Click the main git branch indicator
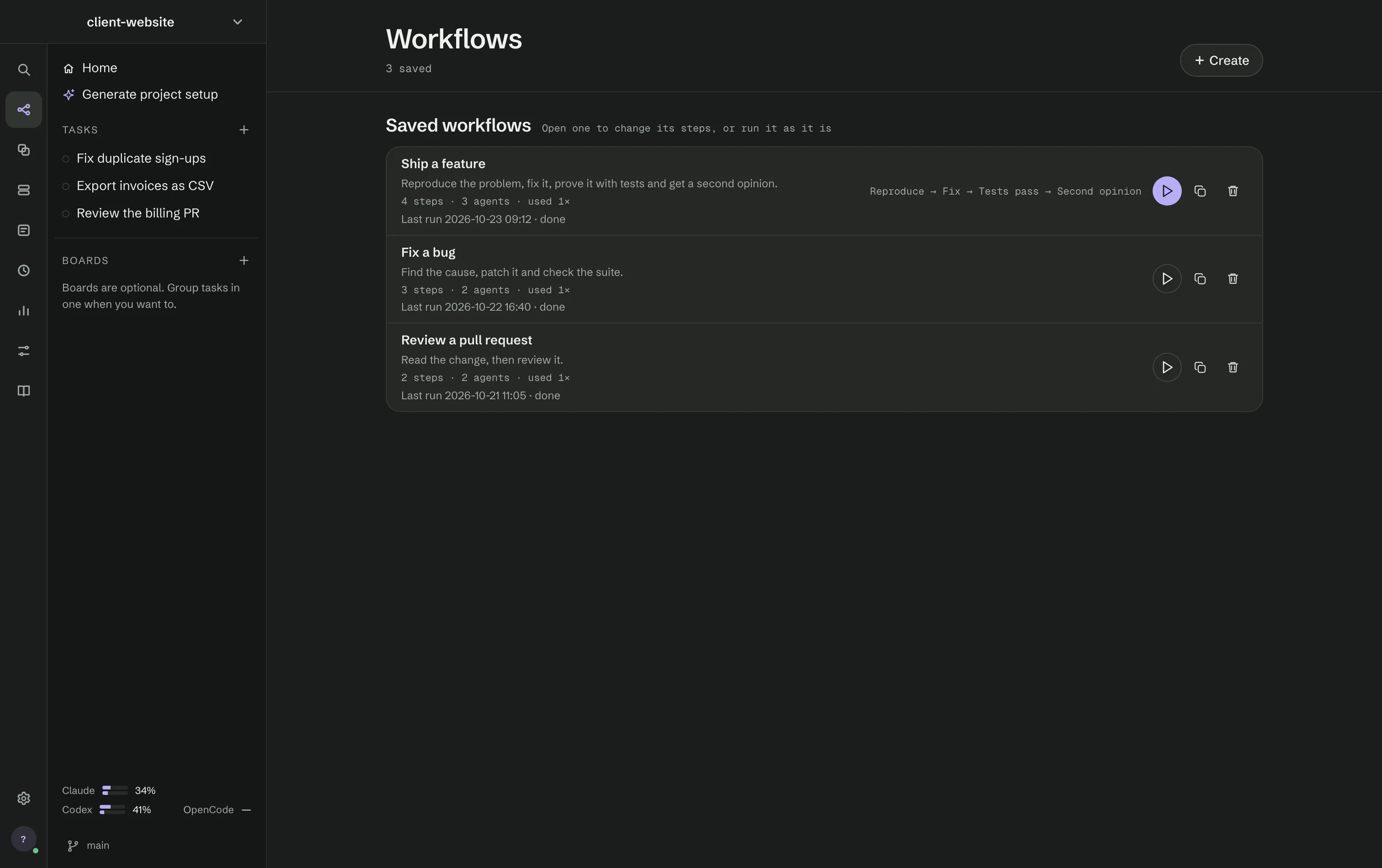 (89, 846)
